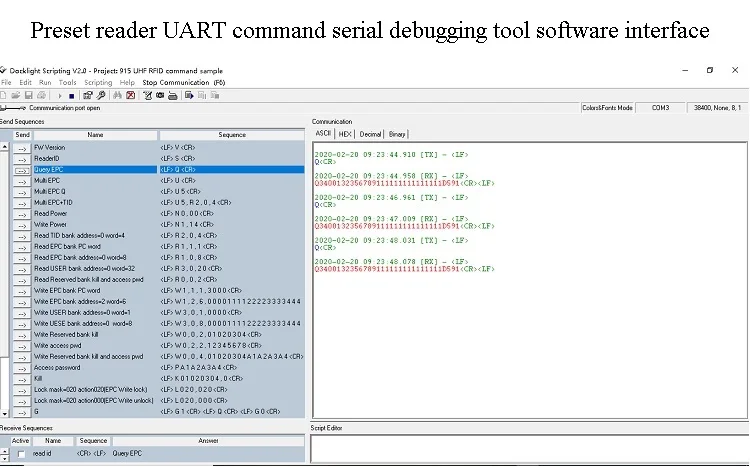Select the 'Write EPC bank PC word' row
Screen dimensions: 750x467
(168, 291)
